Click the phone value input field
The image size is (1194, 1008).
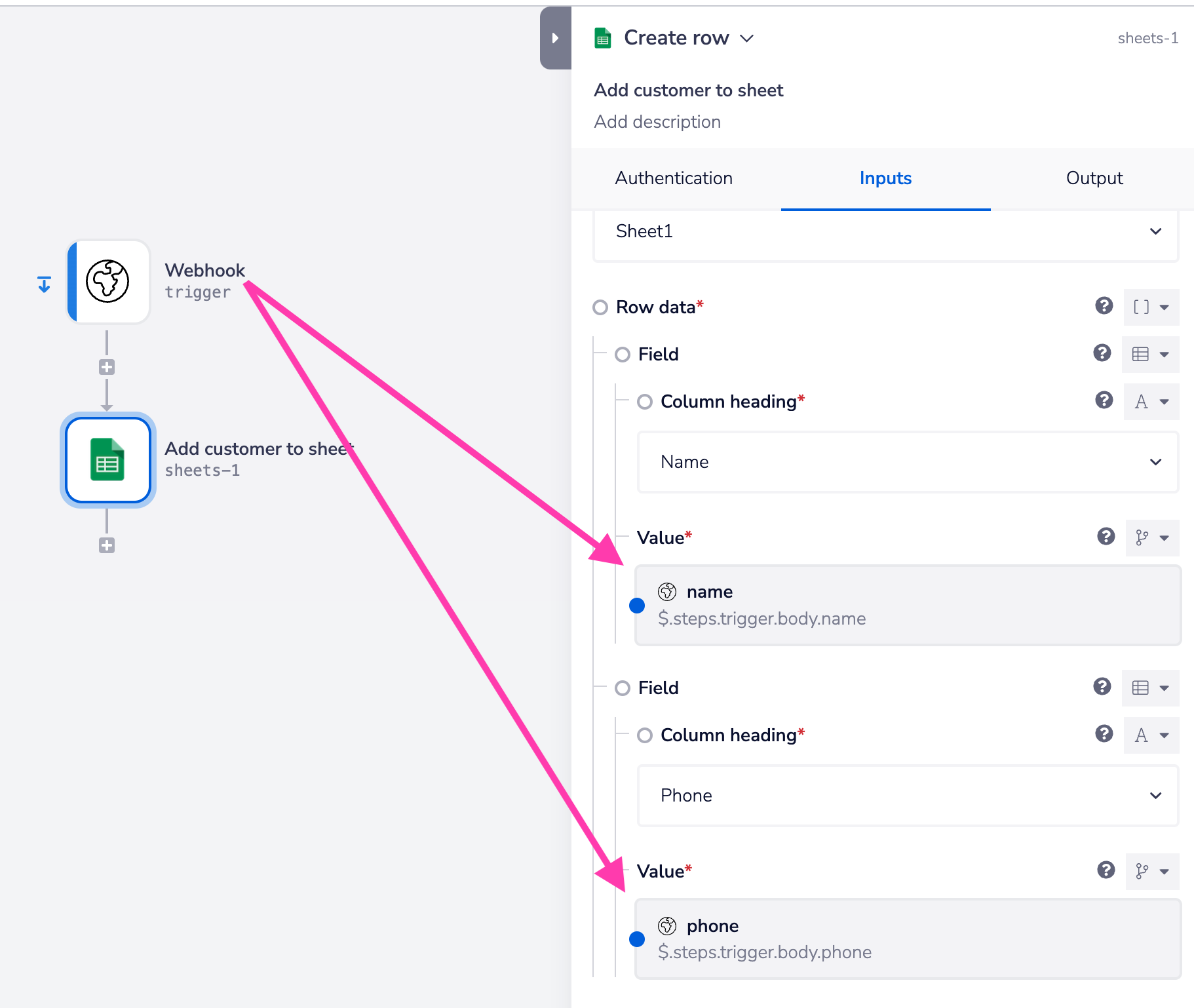click(x=907, y=939)
